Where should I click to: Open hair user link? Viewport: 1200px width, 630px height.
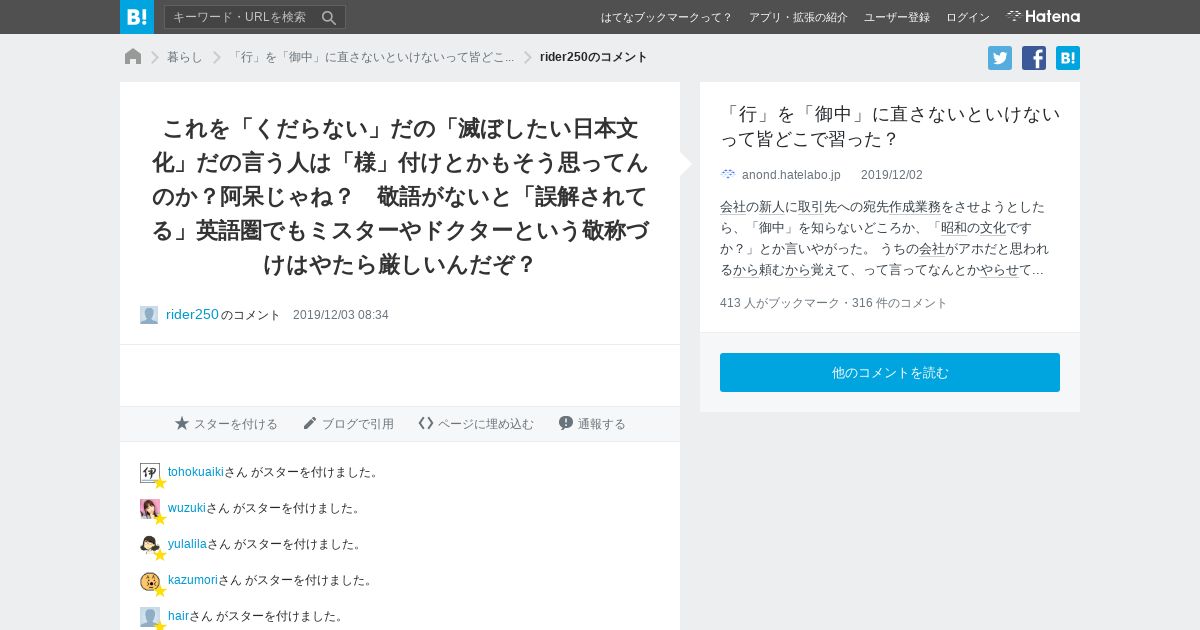pyautogui.click(x=178, y=616)
